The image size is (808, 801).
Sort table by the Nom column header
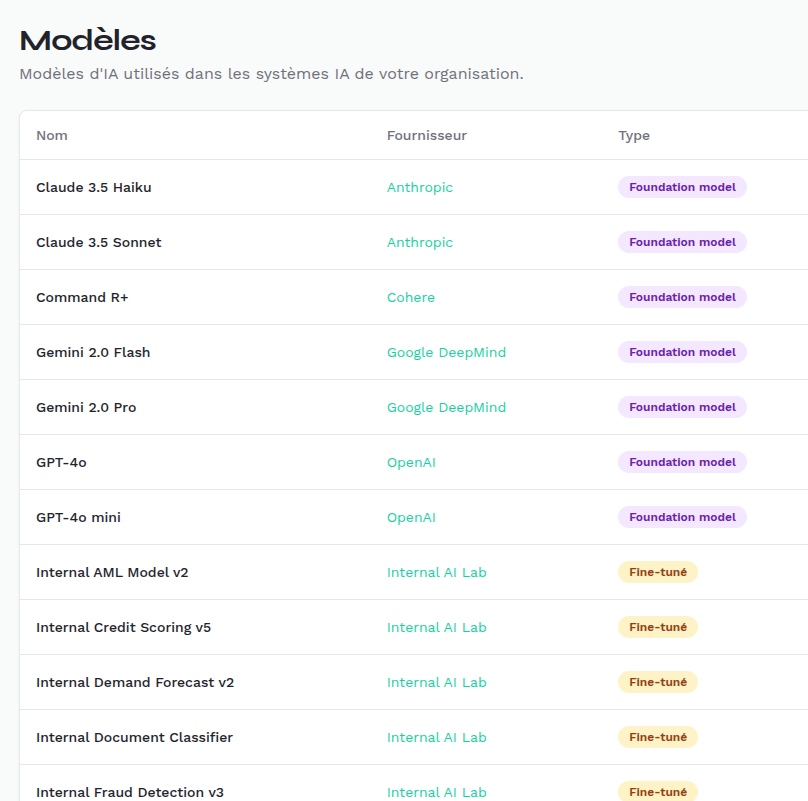pos(52,135)
